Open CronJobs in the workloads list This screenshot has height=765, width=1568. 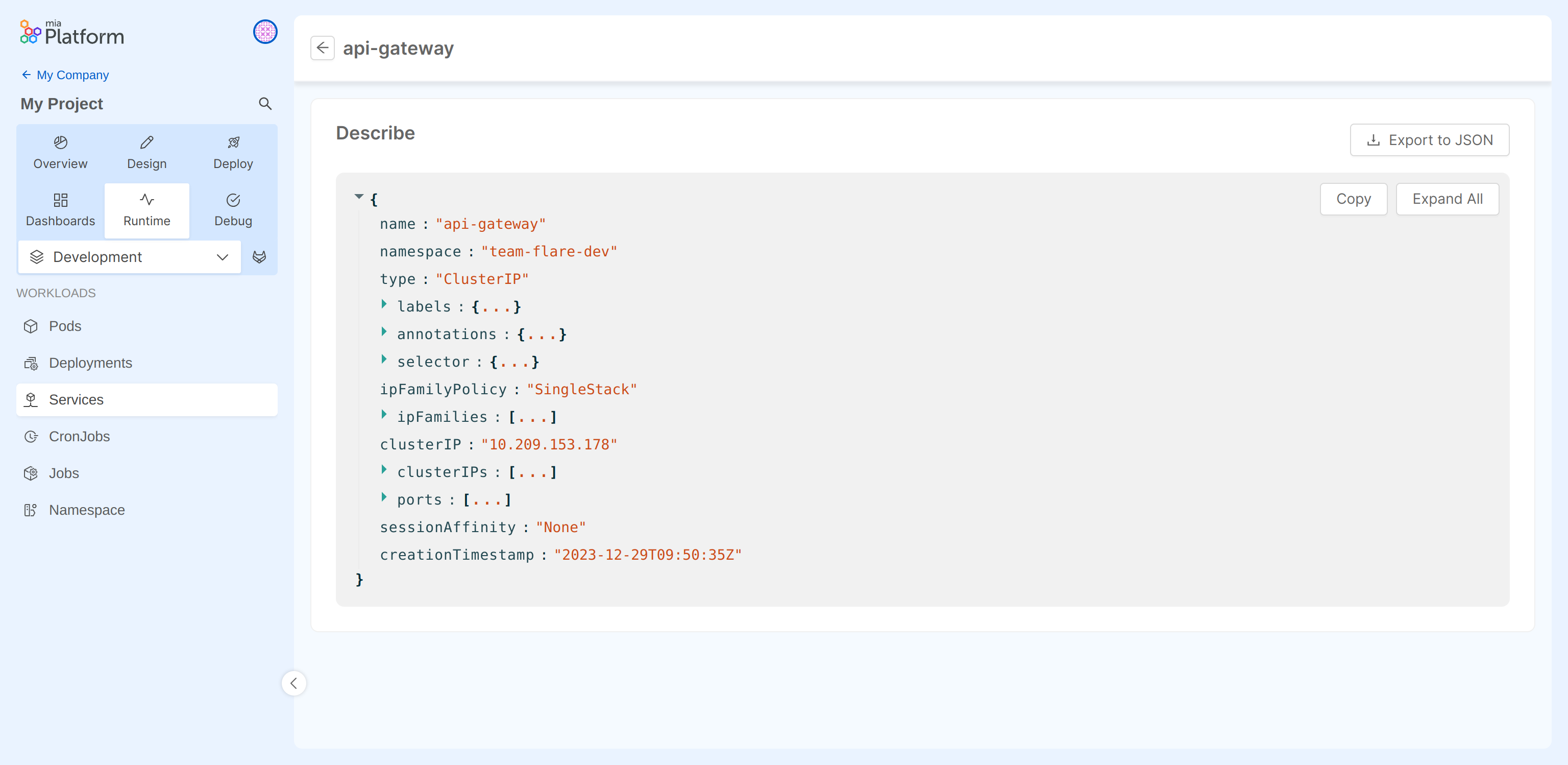[79, 436]
